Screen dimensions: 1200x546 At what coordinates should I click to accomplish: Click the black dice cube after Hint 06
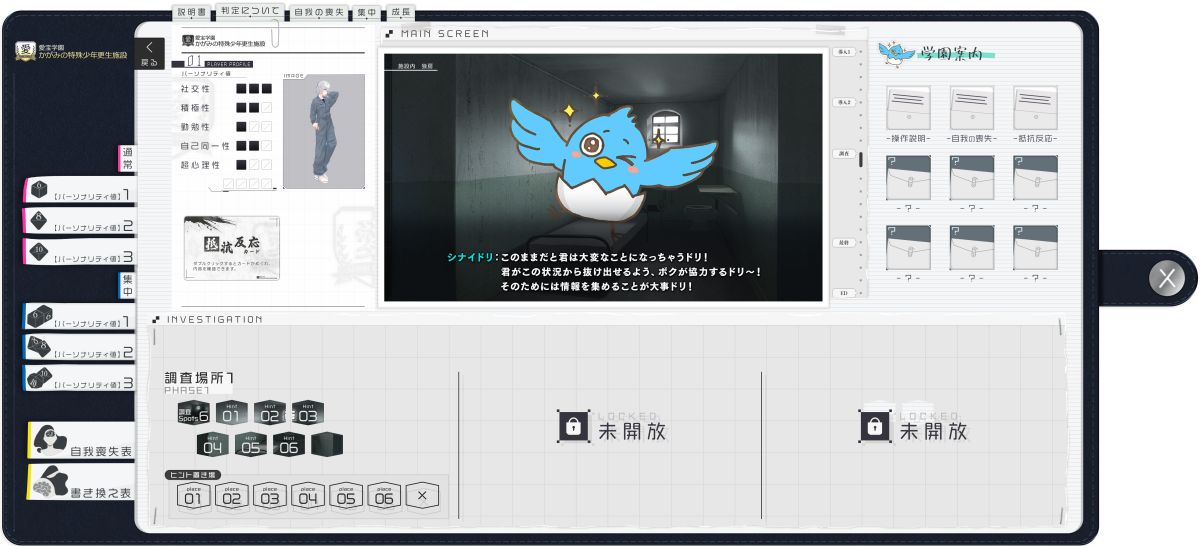[327, 444]
